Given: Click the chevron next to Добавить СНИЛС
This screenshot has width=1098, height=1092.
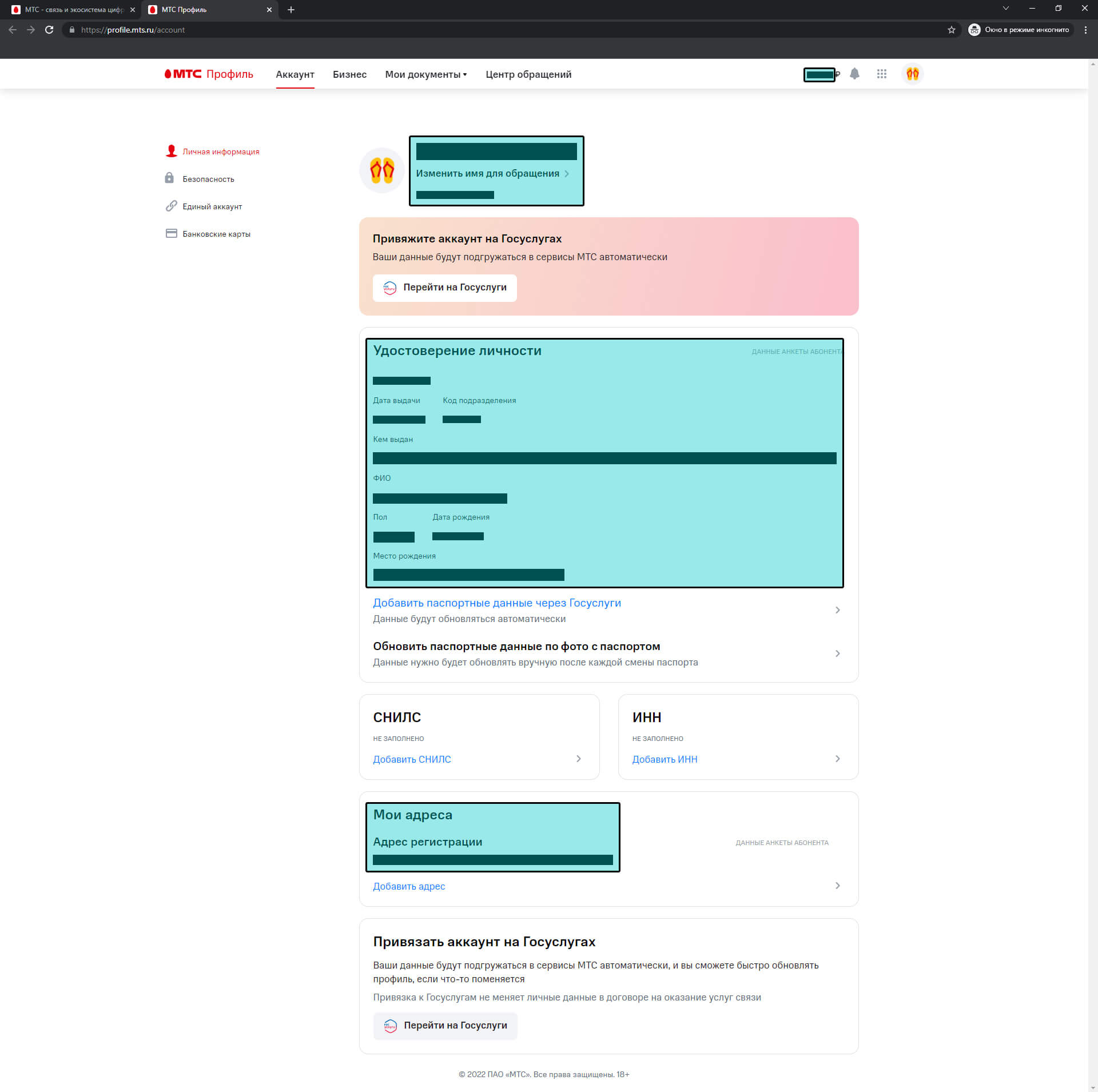Looking at the screenshot, I should coord(578,759).
